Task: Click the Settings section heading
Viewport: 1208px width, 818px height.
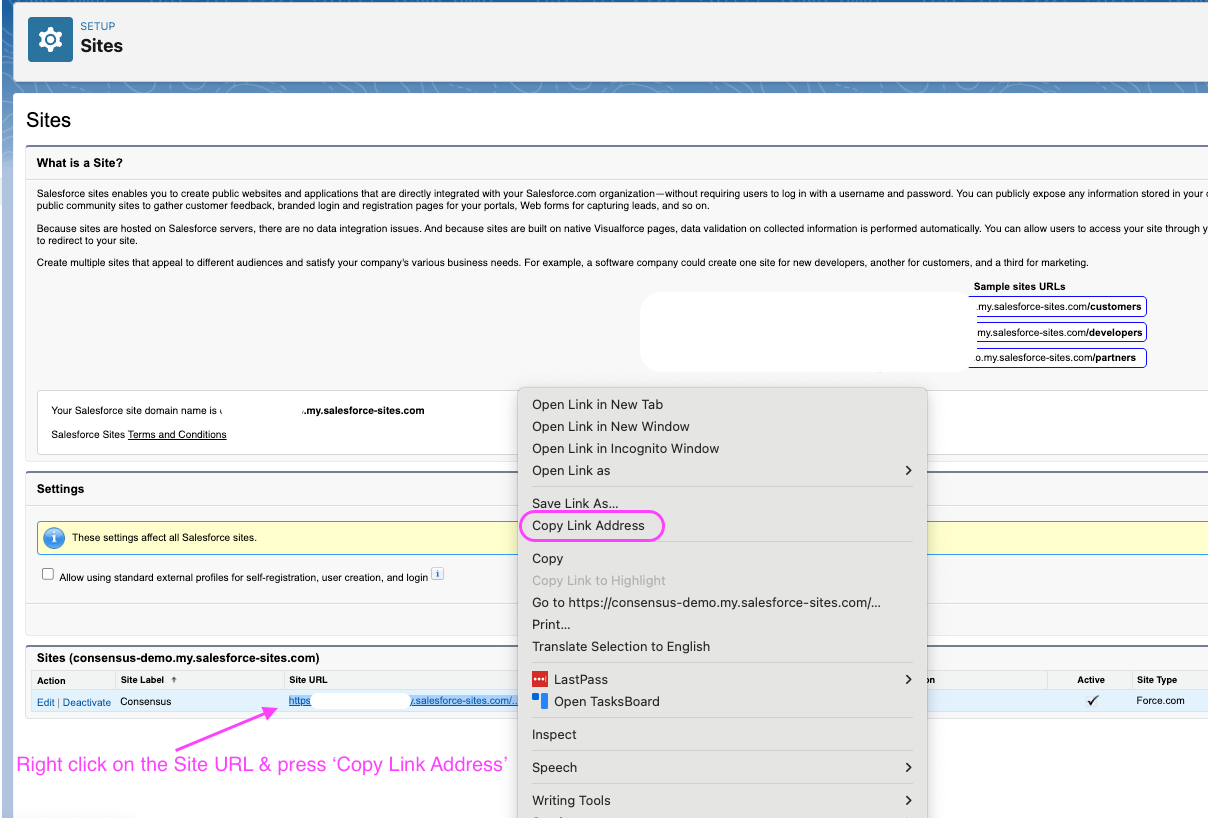Action: click(61, 489)
